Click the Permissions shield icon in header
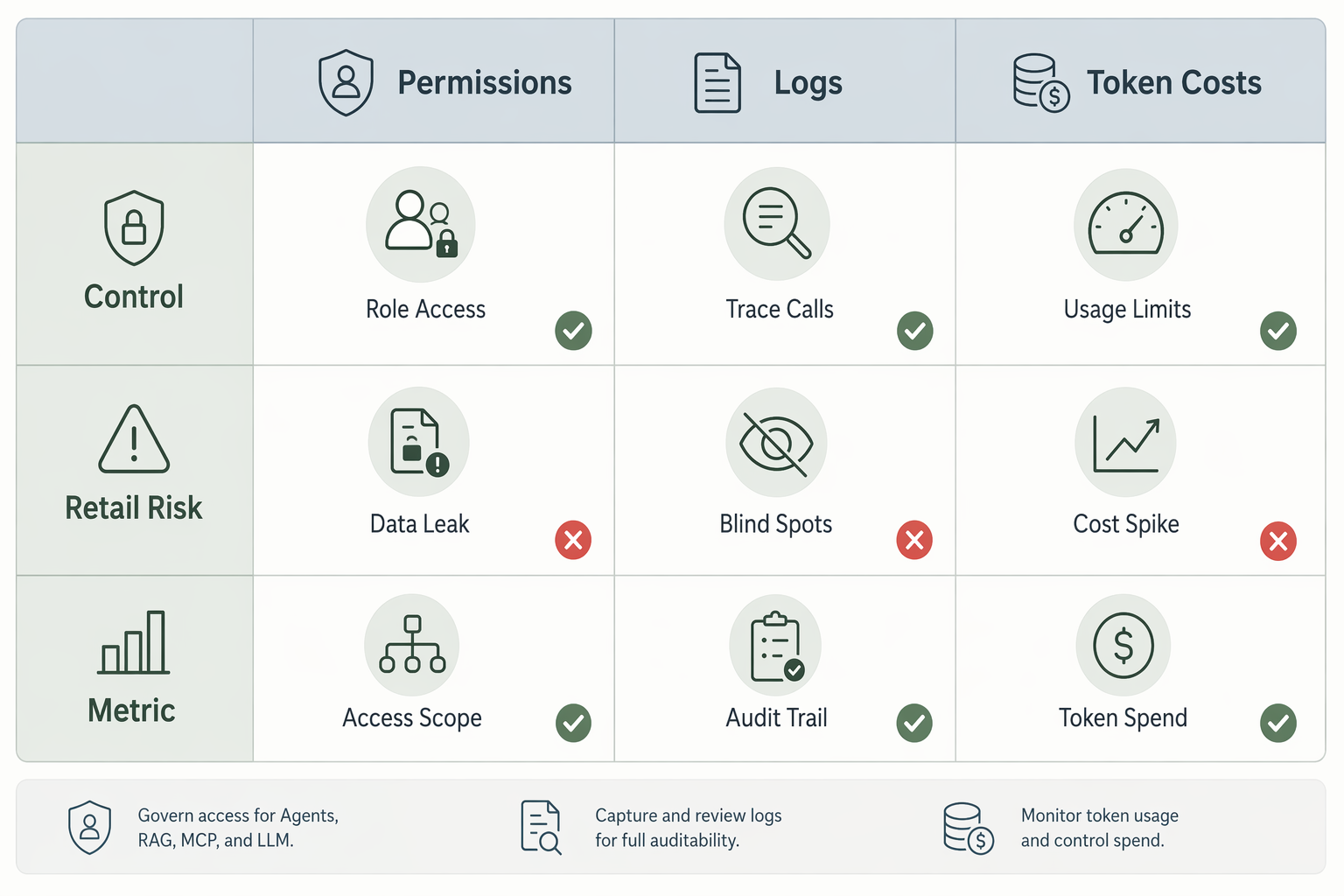1344x896 pixels. point(346,83)
